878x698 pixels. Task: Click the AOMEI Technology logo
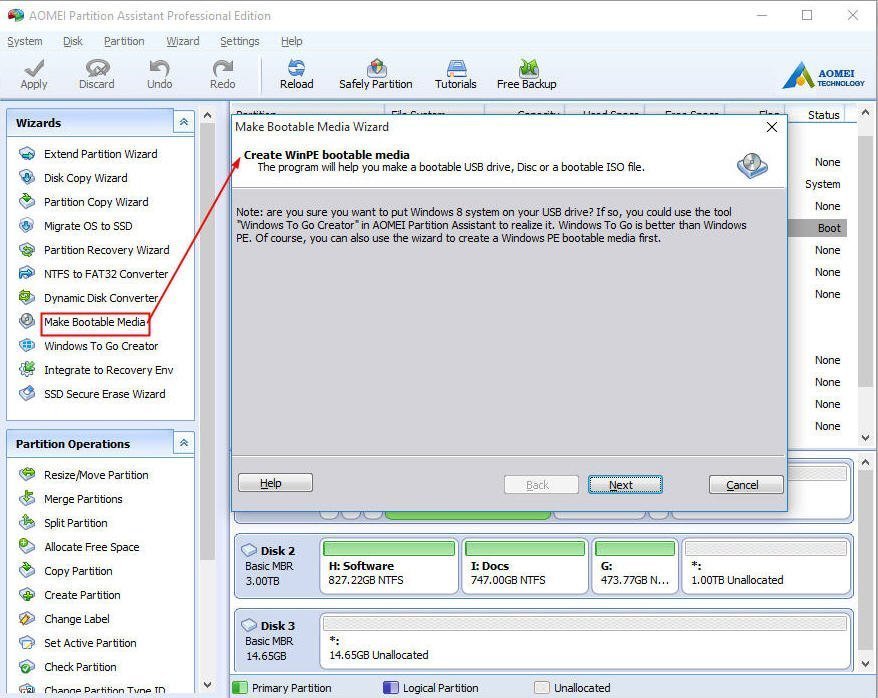[823, 75]
